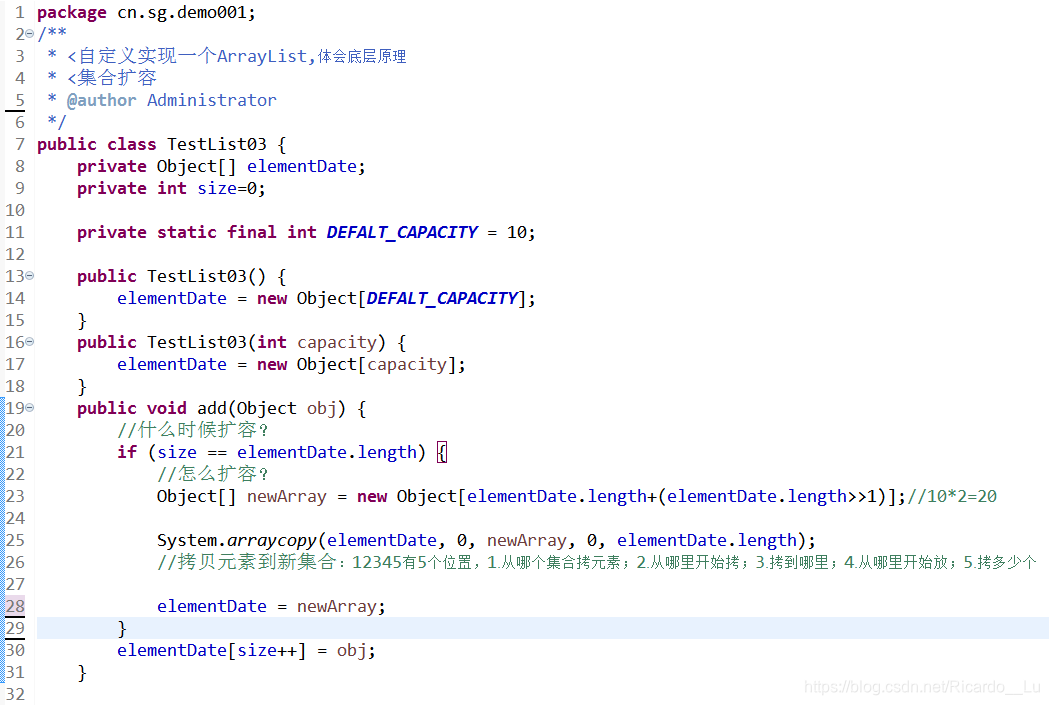Click 'package' keyword on line 1
The image size is (1049, 705).
[72, 13]
